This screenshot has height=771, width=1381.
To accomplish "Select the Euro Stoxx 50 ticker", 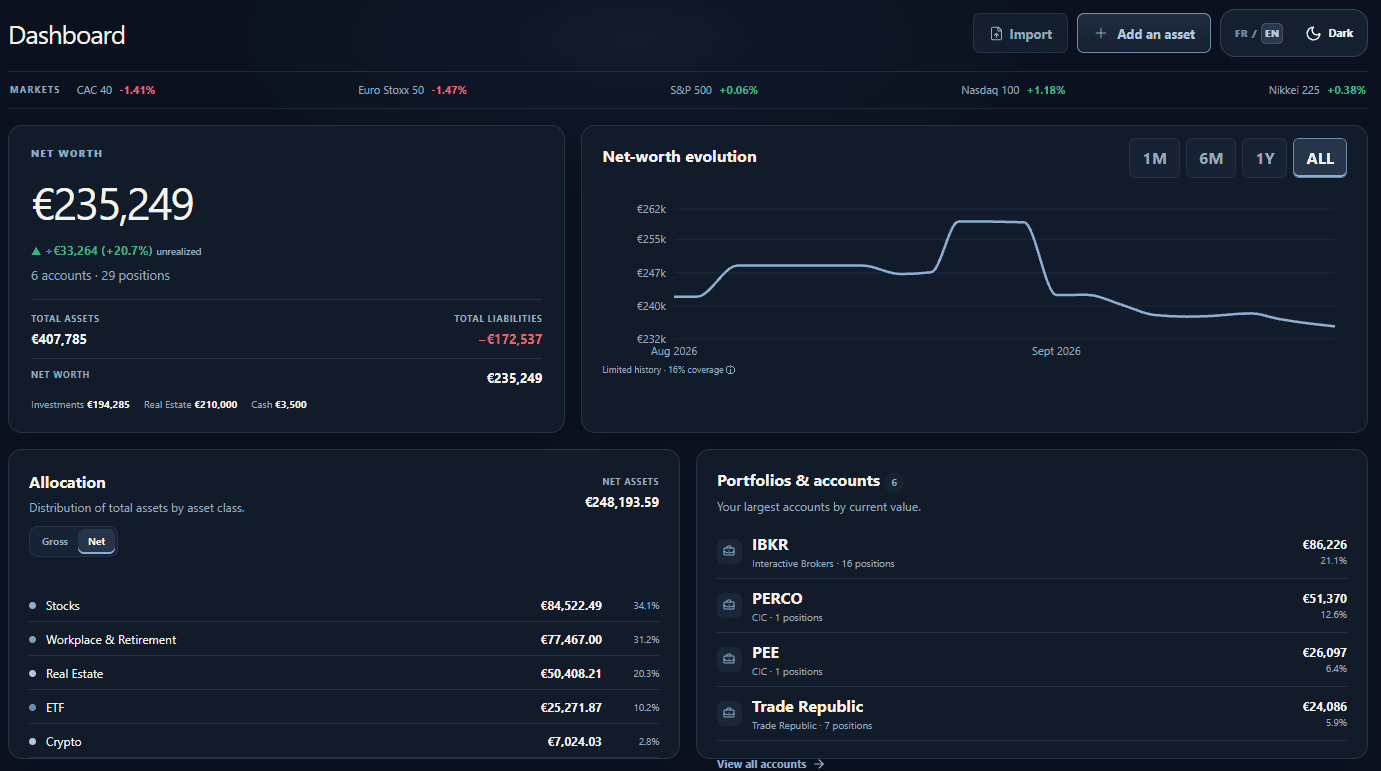I will 412,90.
